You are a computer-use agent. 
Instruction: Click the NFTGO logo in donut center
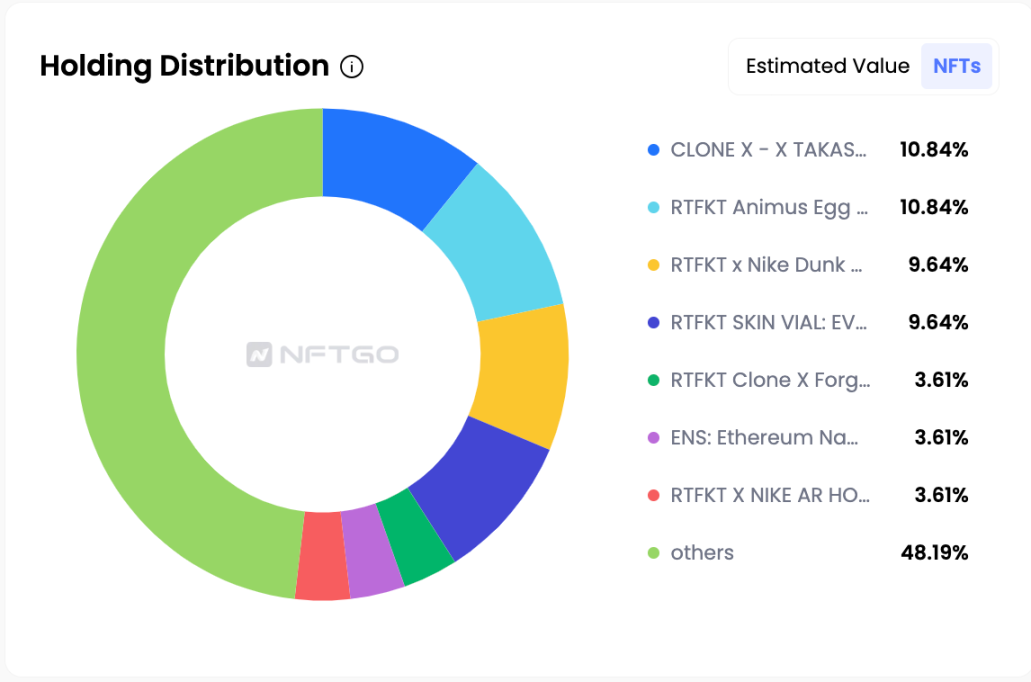pos(322,354)
